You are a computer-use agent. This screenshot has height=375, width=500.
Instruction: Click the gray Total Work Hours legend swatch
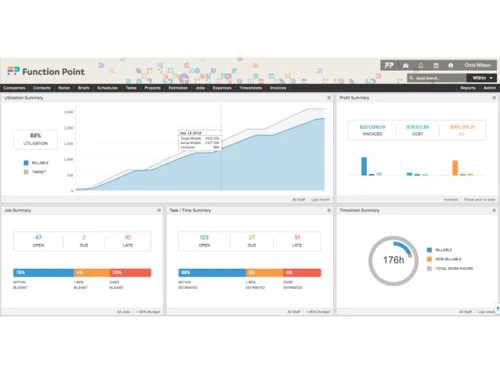coord(429,268)
